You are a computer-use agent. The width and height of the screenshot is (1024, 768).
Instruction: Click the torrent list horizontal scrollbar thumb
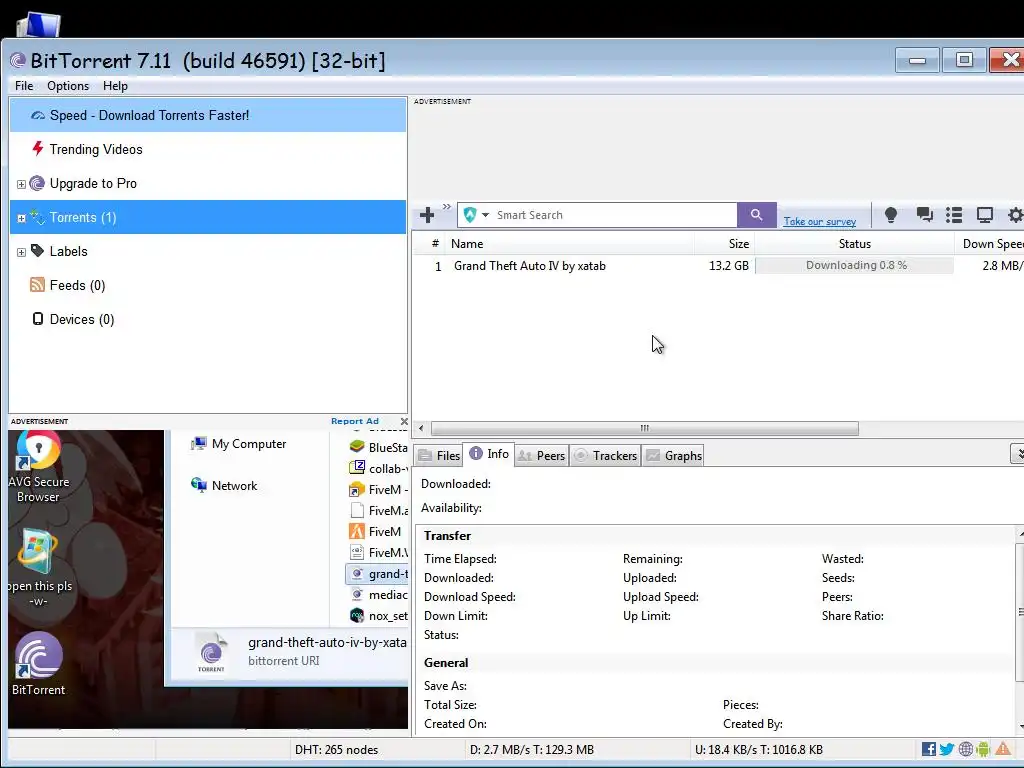[x=645, y=428]
